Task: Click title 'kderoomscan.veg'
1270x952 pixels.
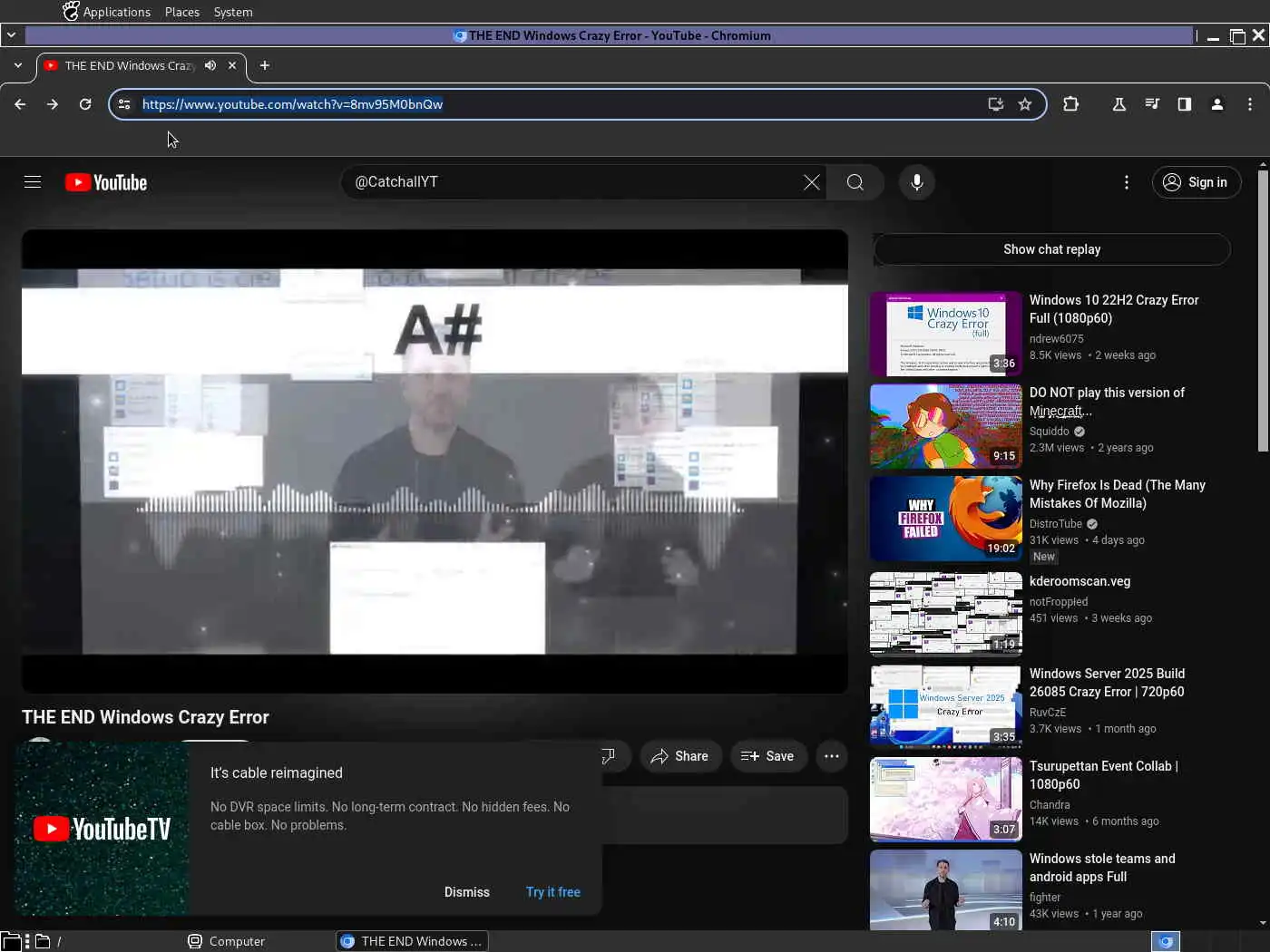Action: 1079,581
